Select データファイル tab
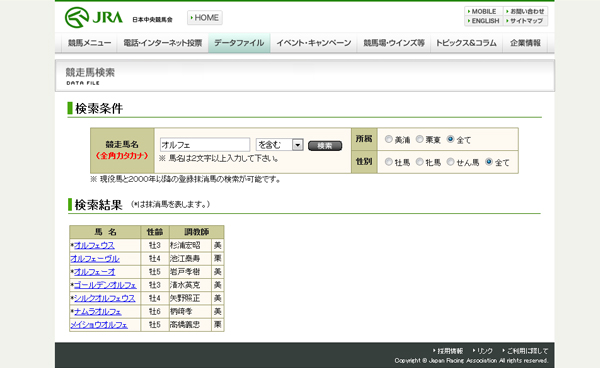Image resolution: width=600 pixels, height=368 pixels. (239, 43)
